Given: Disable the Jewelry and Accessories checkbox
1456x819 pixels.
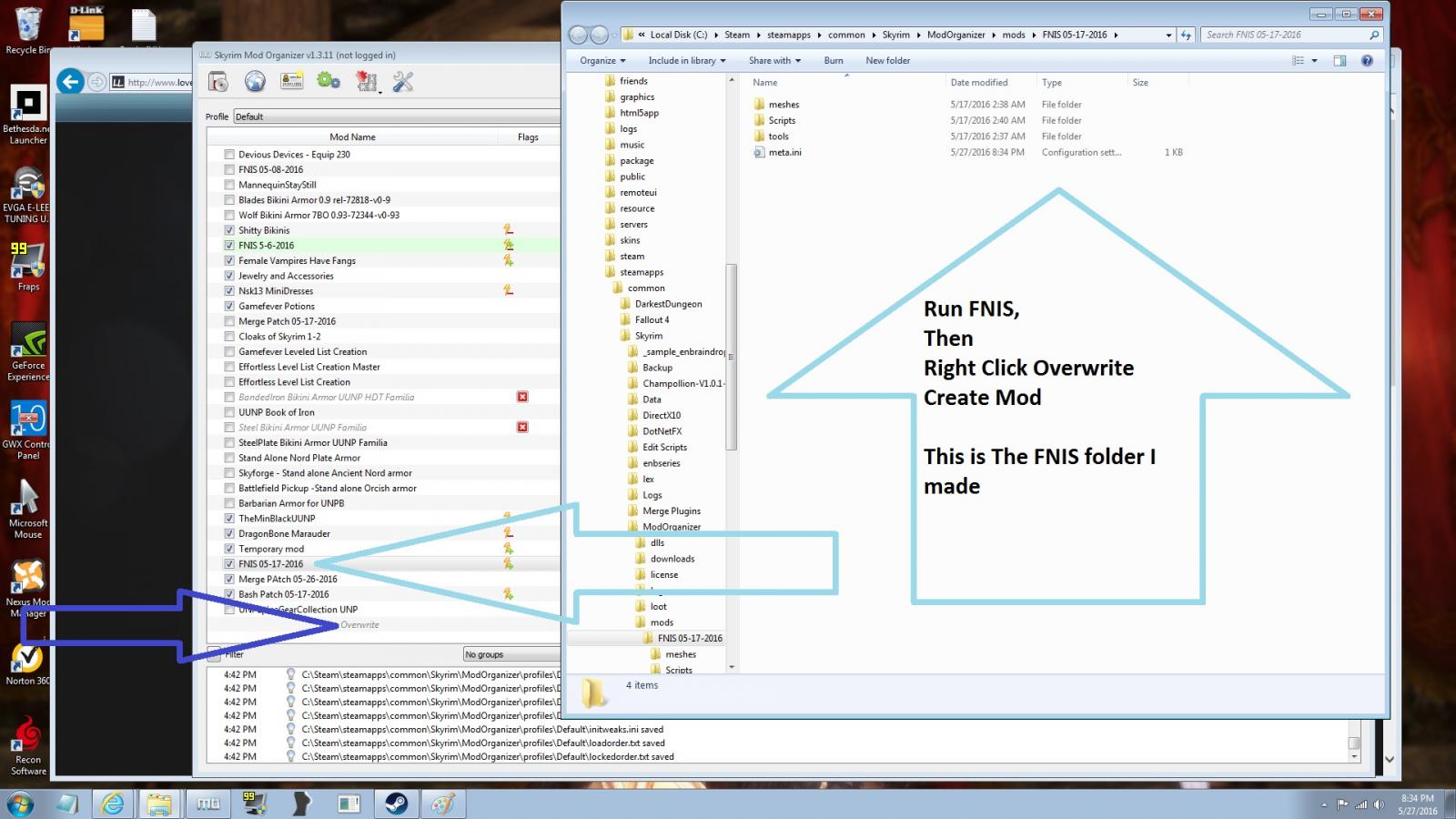Looking at the screenshot, I should click(229, 276).
